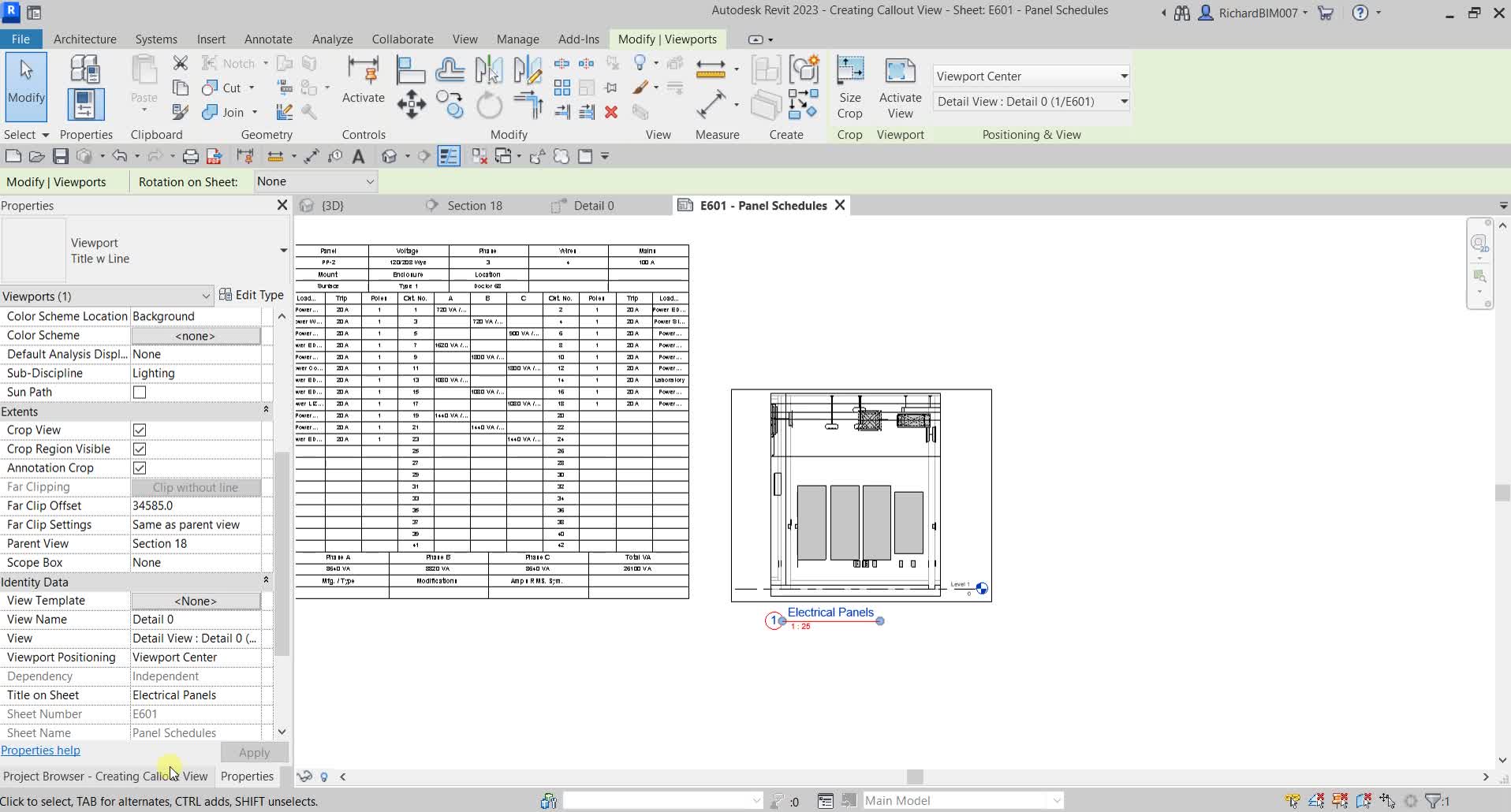Click the Color Scheme <none> button
Viewport: 1511px width, 812px height.
click(196, 336)
